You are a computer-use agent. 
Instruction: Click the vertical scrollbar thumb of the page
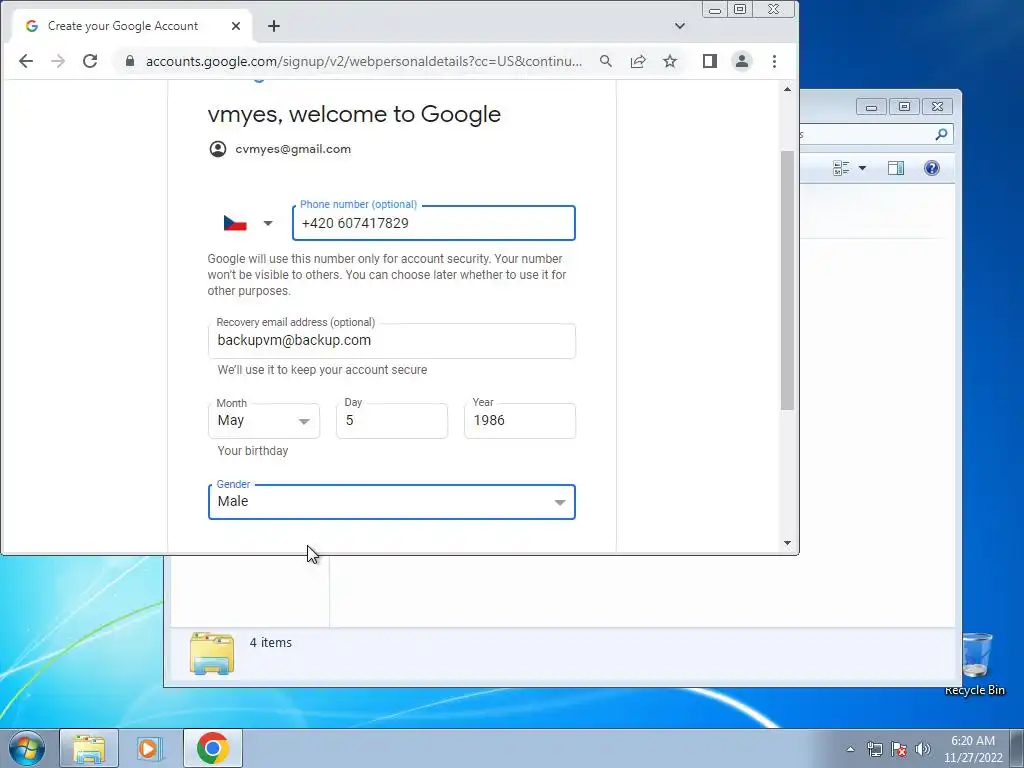[x=788, y=280]
